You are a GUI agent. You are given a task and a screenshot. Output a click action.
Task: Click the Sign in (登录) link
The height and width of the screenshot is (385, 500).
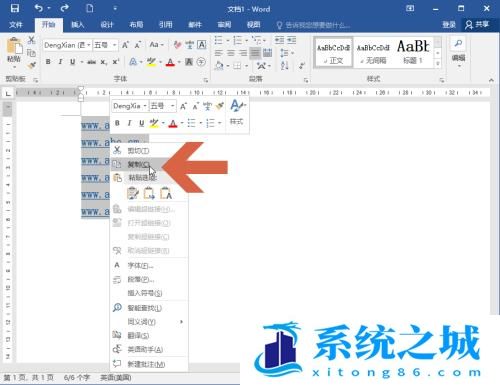pos(449,24)
